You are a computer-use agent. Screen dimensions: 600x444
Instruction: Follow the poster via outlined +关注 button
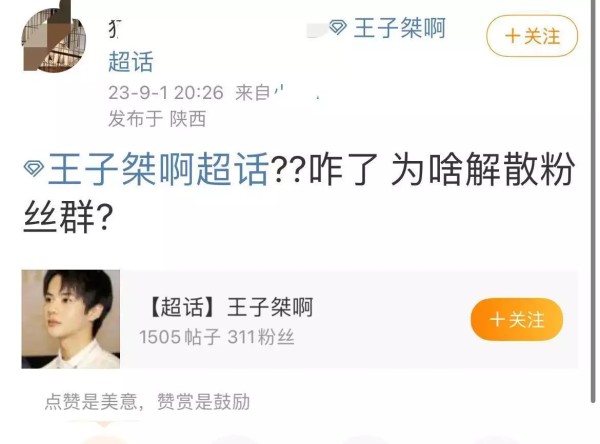click(x=532, y=36)
